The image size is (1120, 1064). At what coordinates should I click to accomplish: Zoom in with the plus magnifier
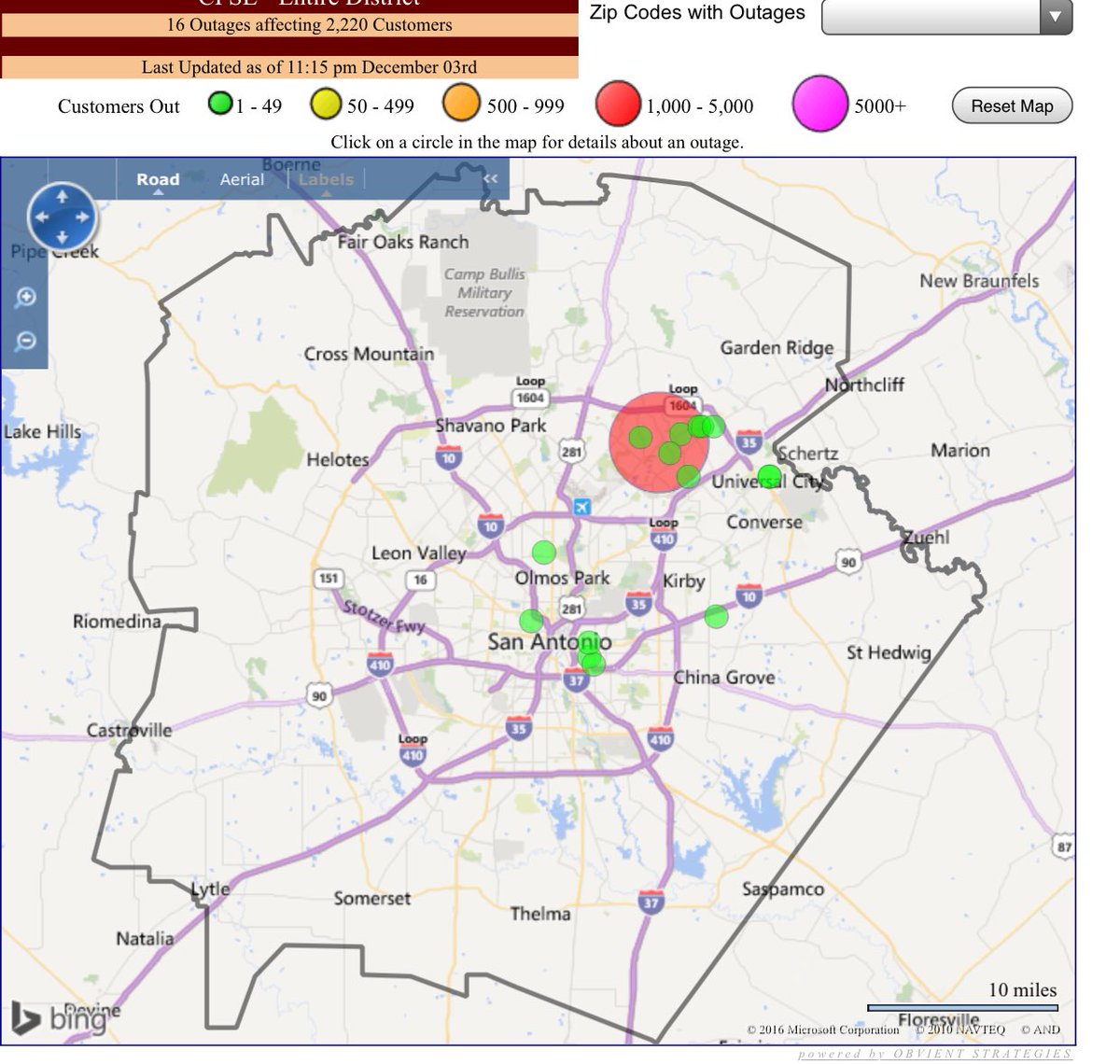[x=25, y=297]
